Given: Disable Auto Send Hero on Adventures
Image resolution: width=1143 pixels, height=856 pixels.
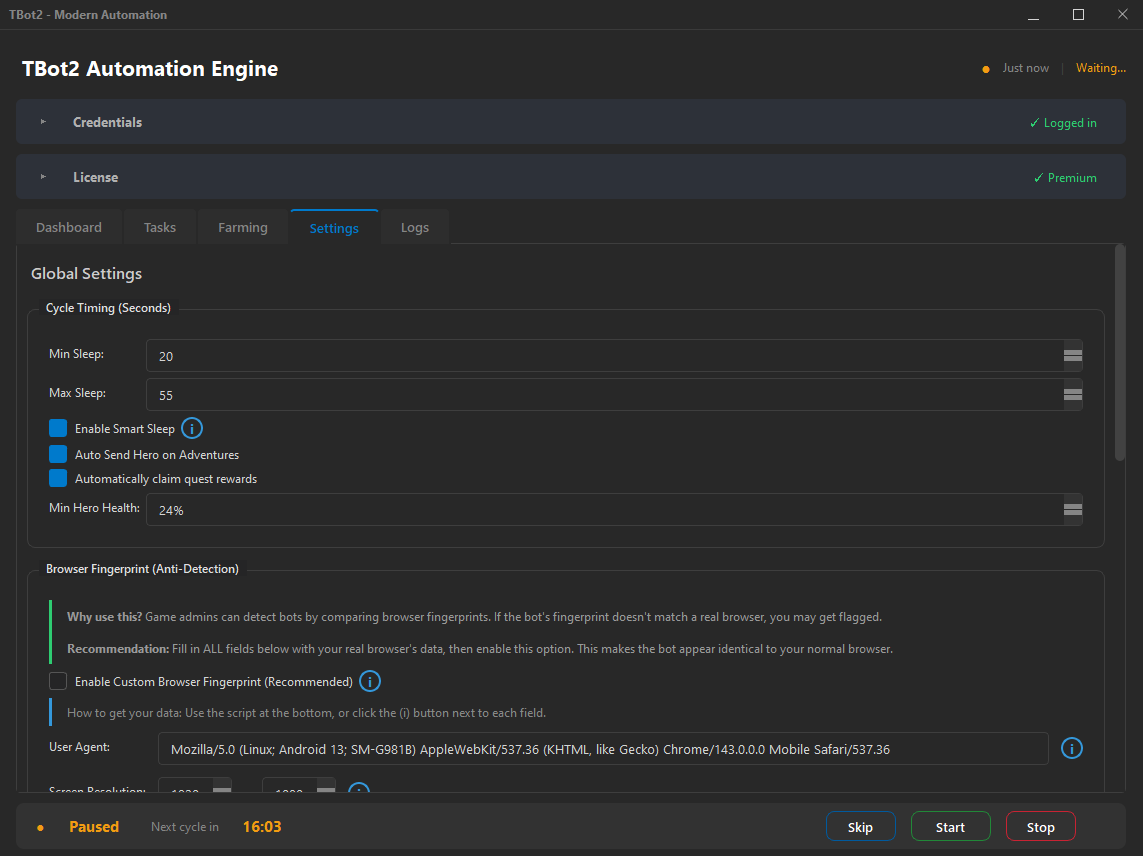Looking at the screenshot, I should (57, 454).
